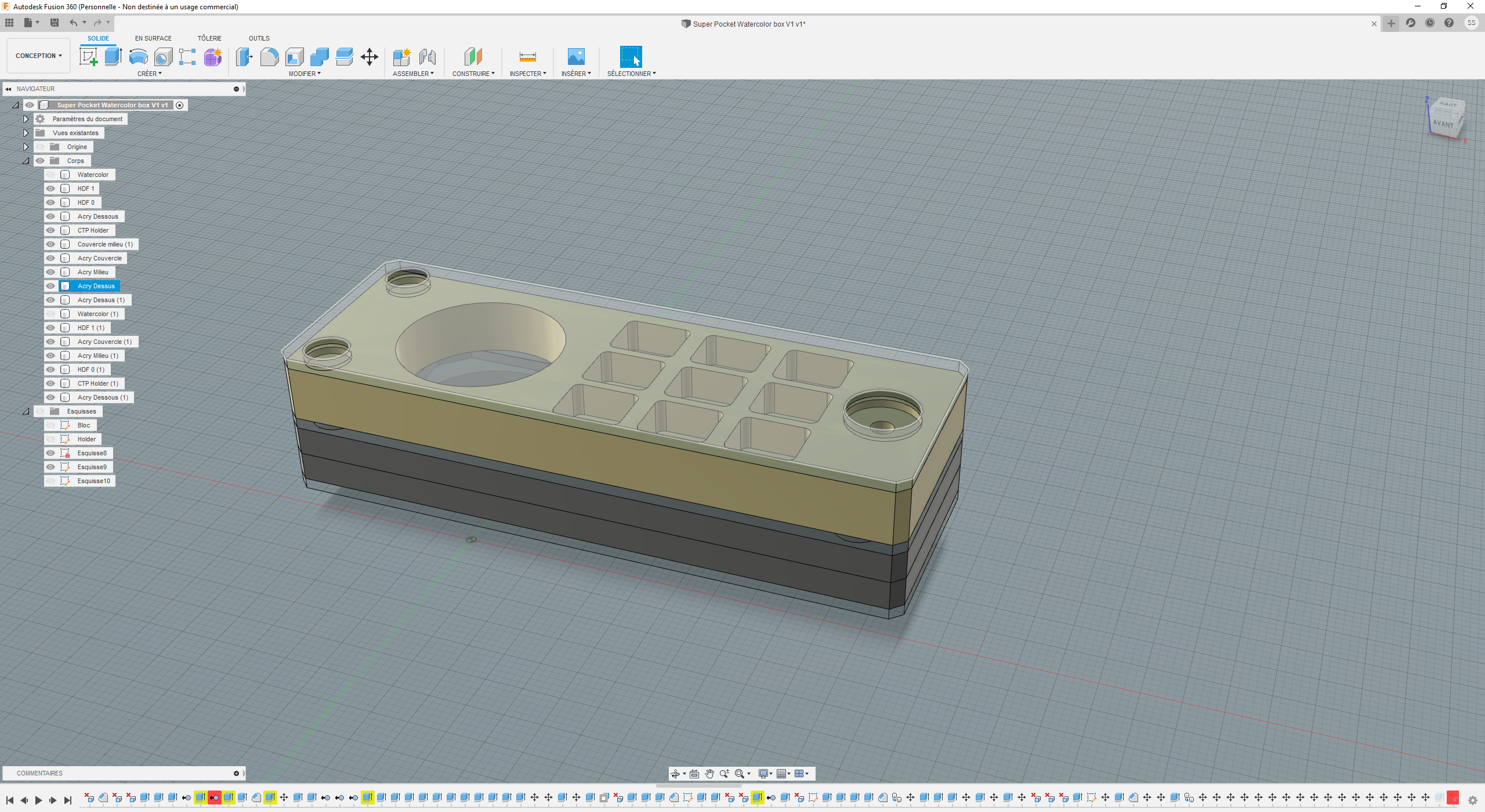
Task: Expand the Origine folder
Action: [26, 147]
